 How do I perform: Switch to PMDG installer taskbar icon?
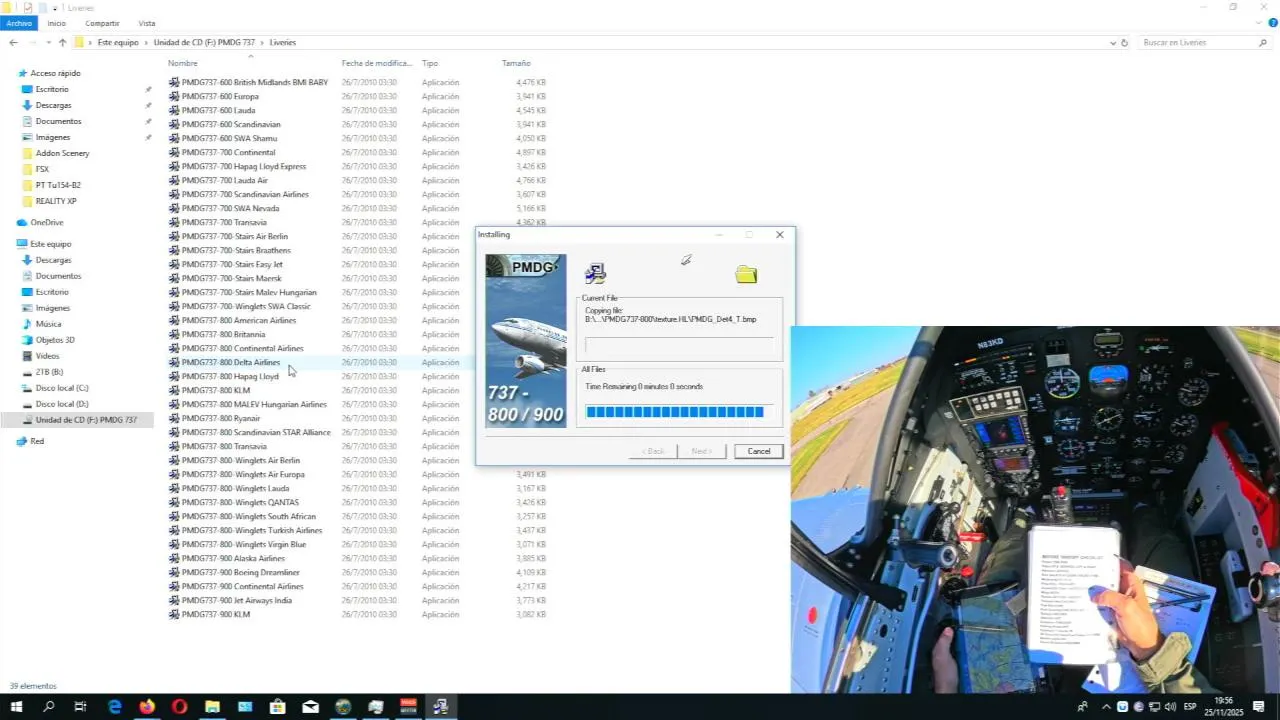pos(441,707)
